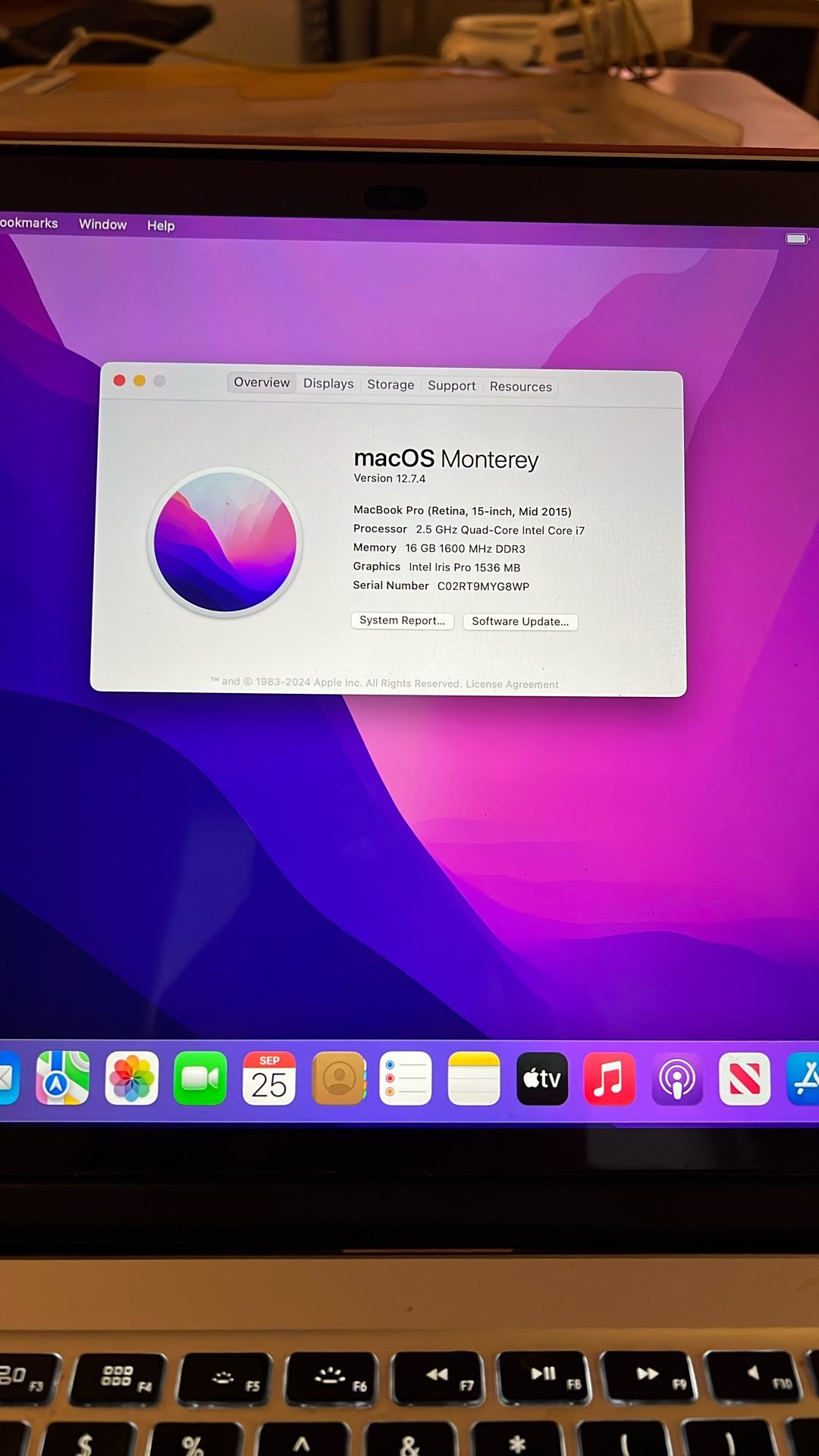Click the 2.5 GHz Quad-Core processor value
Viewport: 819px width, 1456px height.
coord(500,530)
